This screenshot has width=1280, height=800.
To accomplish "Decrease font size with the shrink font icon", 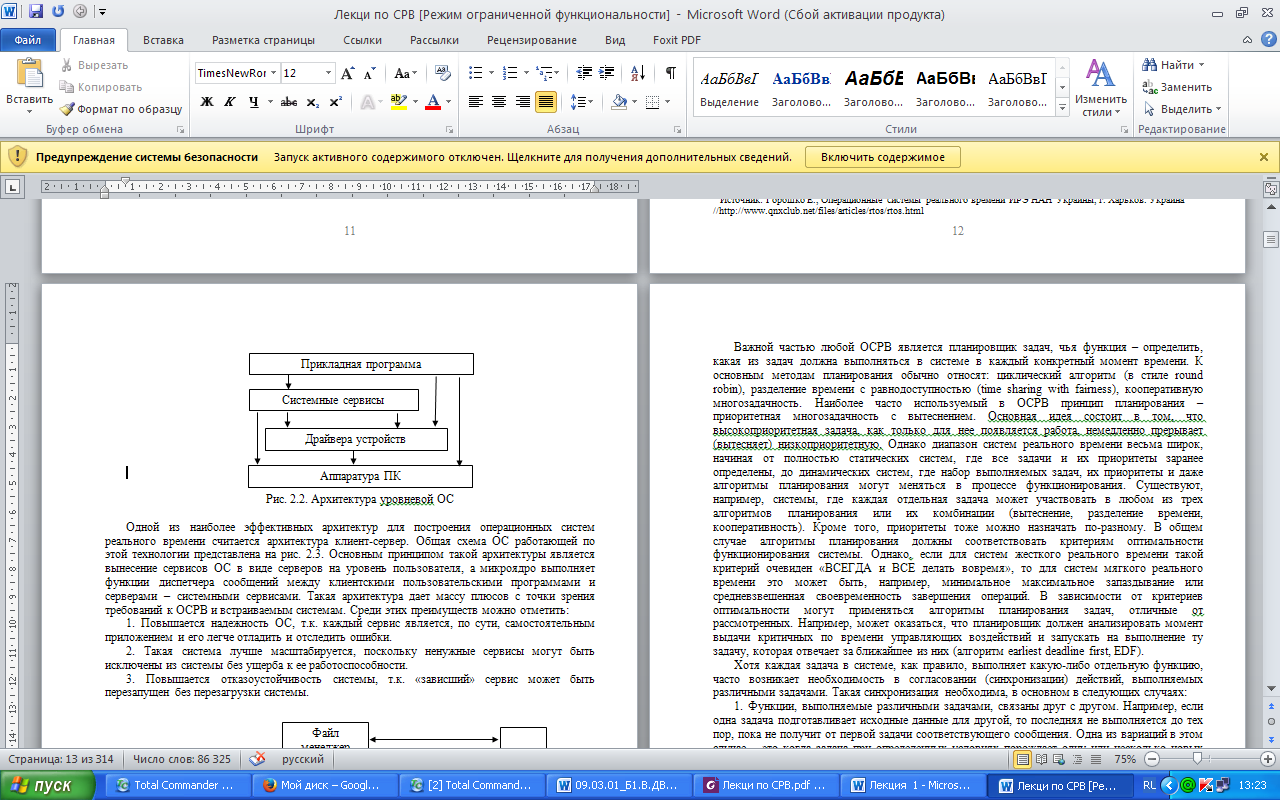I will [369, 73].
